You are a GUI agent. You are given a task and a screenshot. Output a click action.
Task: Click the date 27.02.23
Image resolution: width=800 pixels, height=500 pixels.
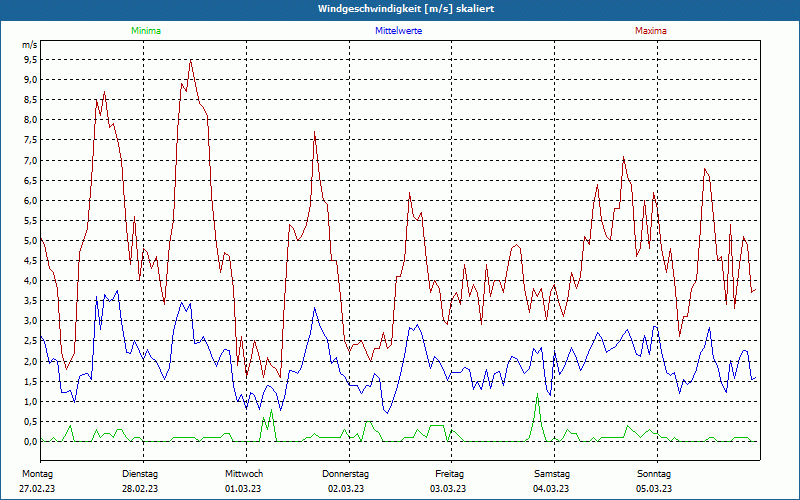point(37,489)
